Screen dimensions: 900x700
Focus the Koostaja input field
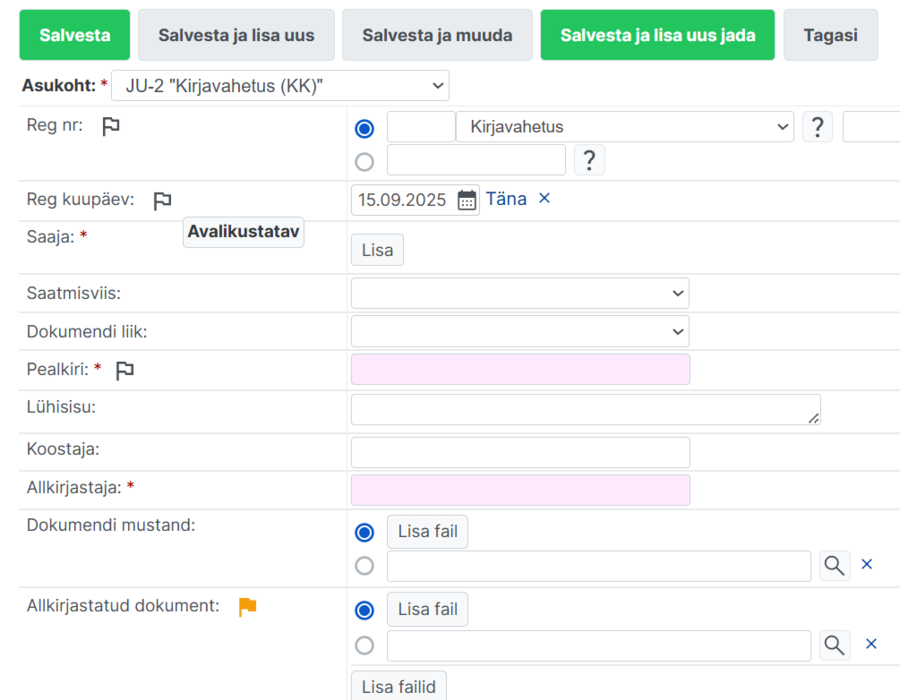coord(521,453)
